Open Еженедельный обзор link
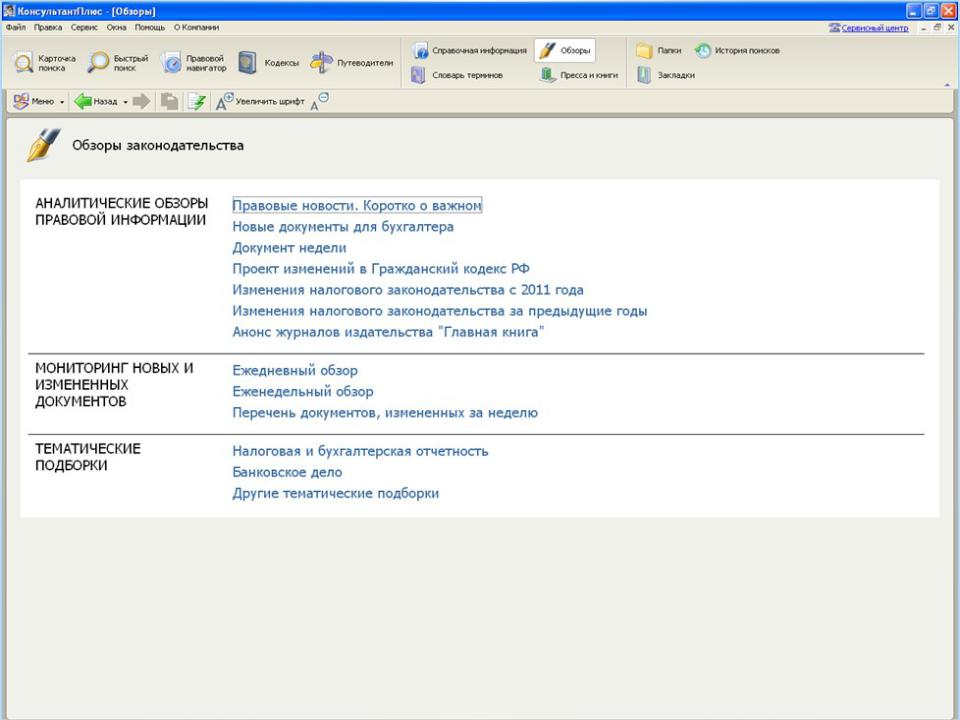The width and height of the screenshot is (960, 720). pos(302,391)
